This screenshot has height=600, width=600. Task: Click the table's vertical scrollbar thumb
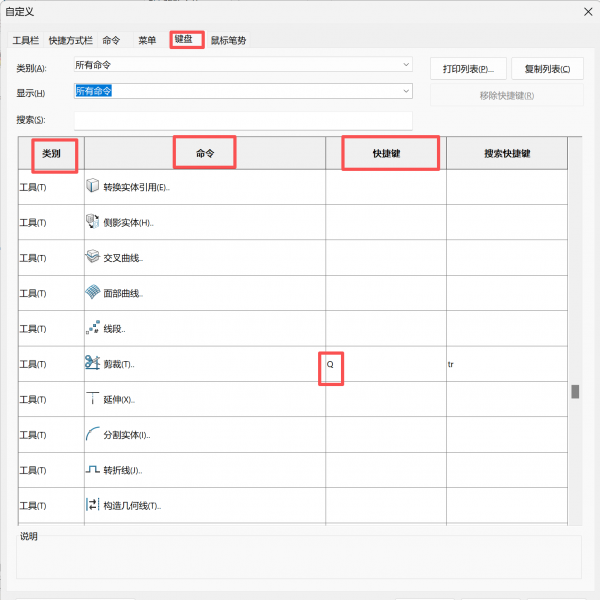[575, 391]
